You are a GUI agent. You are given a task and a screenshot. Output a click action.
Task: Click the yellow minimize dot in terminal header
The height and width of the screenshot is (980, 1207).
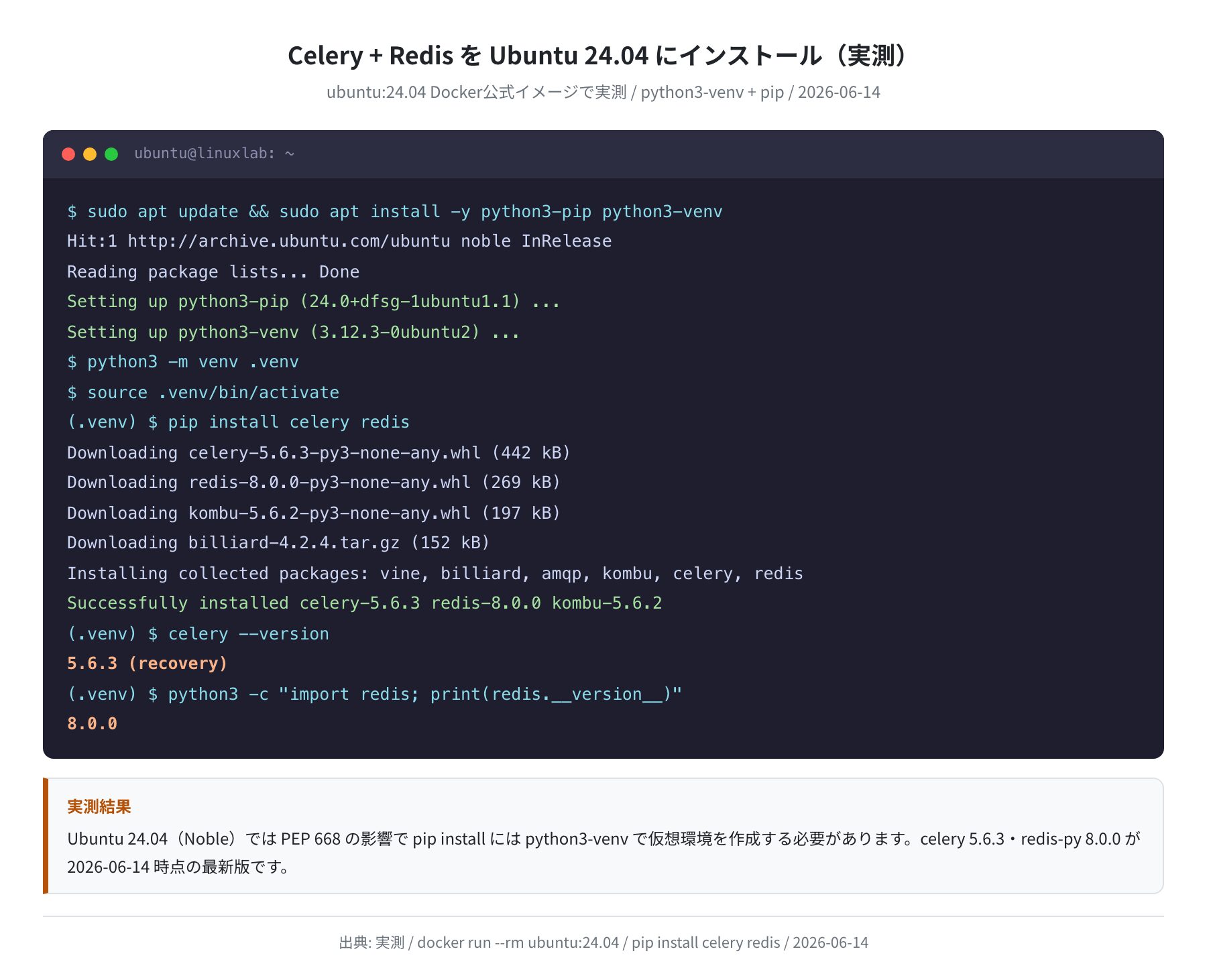click(90, 154)
